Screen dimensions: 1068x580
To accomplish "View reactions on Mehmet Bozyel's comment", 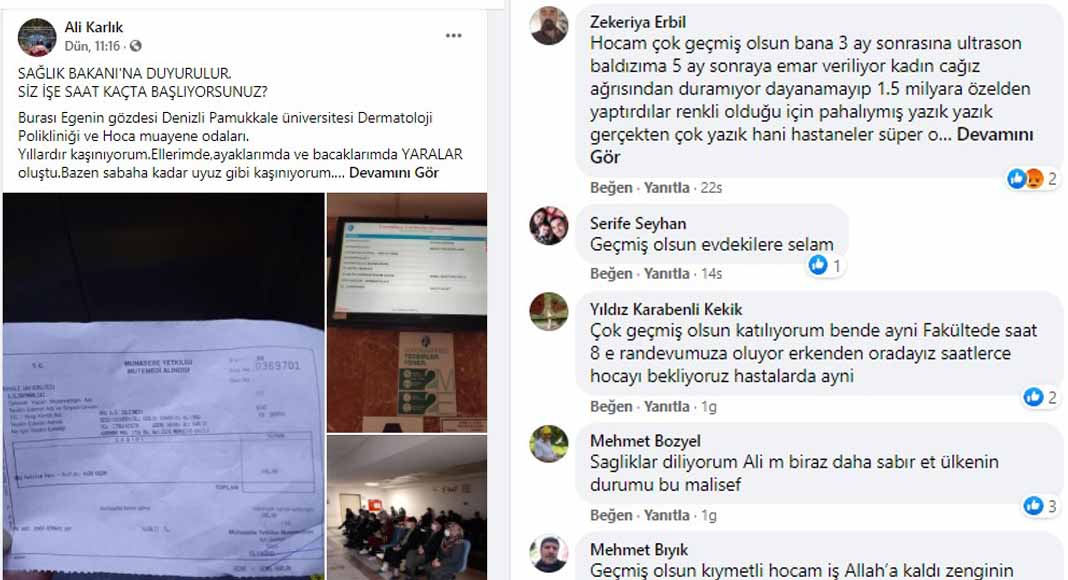I will (x=1040, y=506).
